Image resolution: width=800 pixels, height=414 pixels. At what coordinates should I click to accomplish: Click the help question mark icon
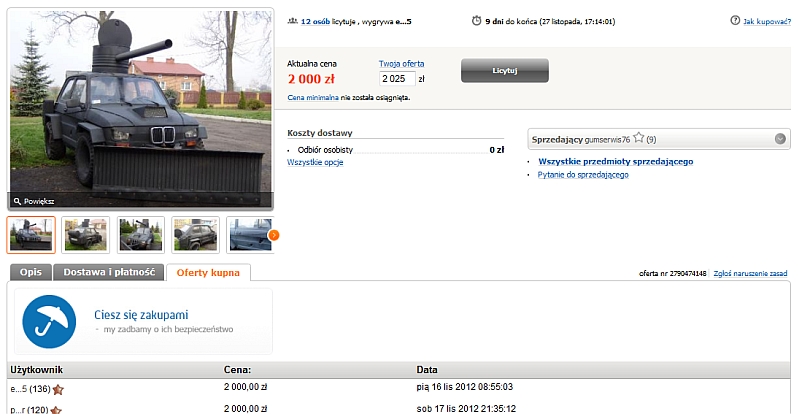tap(735, 21)
